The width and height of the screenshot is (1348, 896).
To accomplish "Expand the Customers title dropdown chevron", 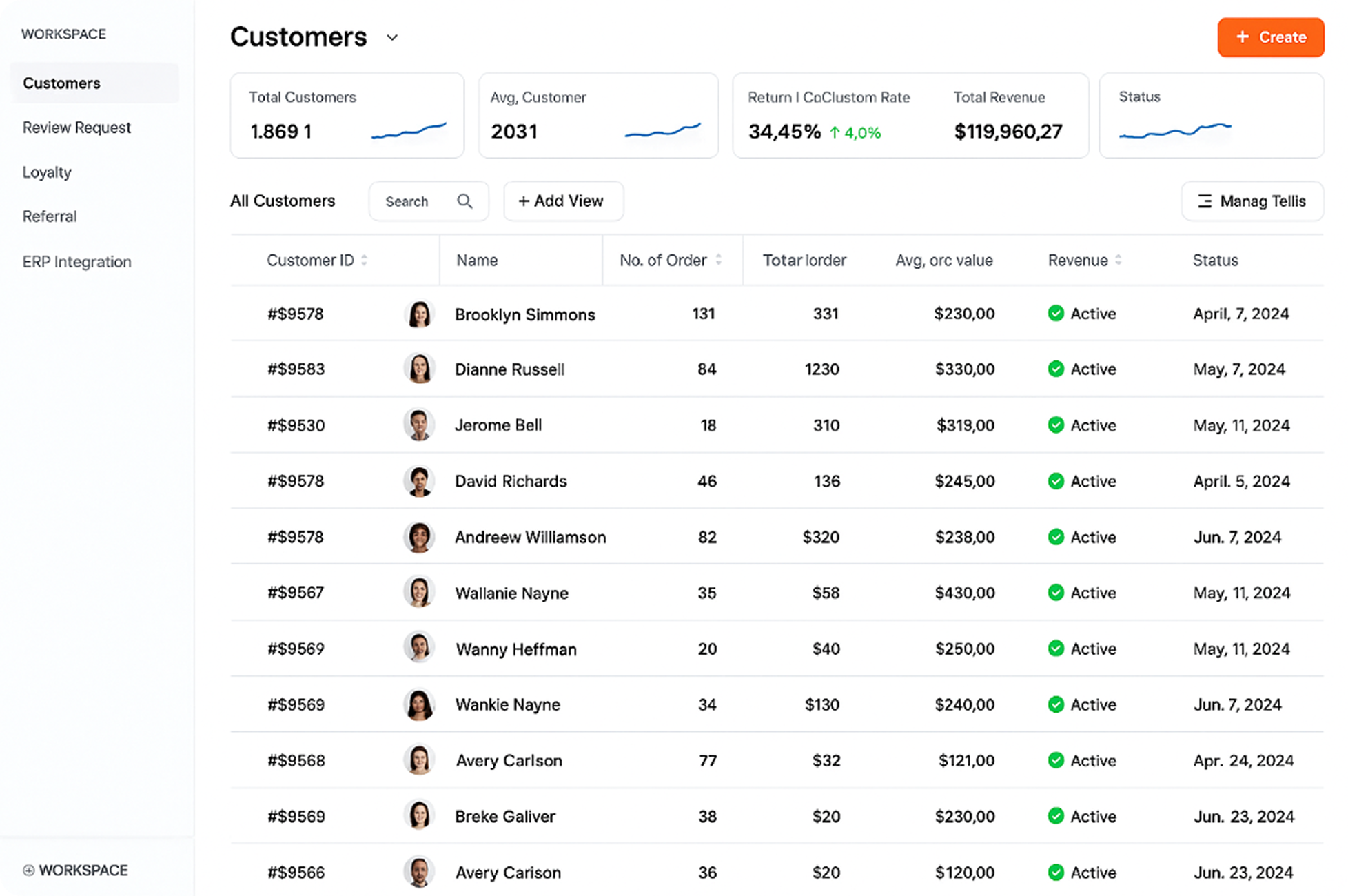I will [x=391, y=38].
